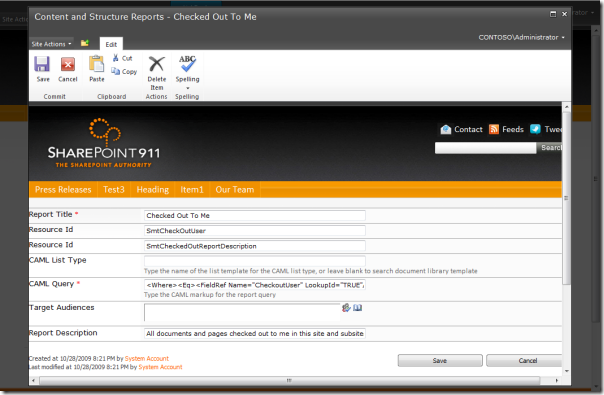Click the CAML Query field
Screen dimensions: 604x395
point(255,285)
